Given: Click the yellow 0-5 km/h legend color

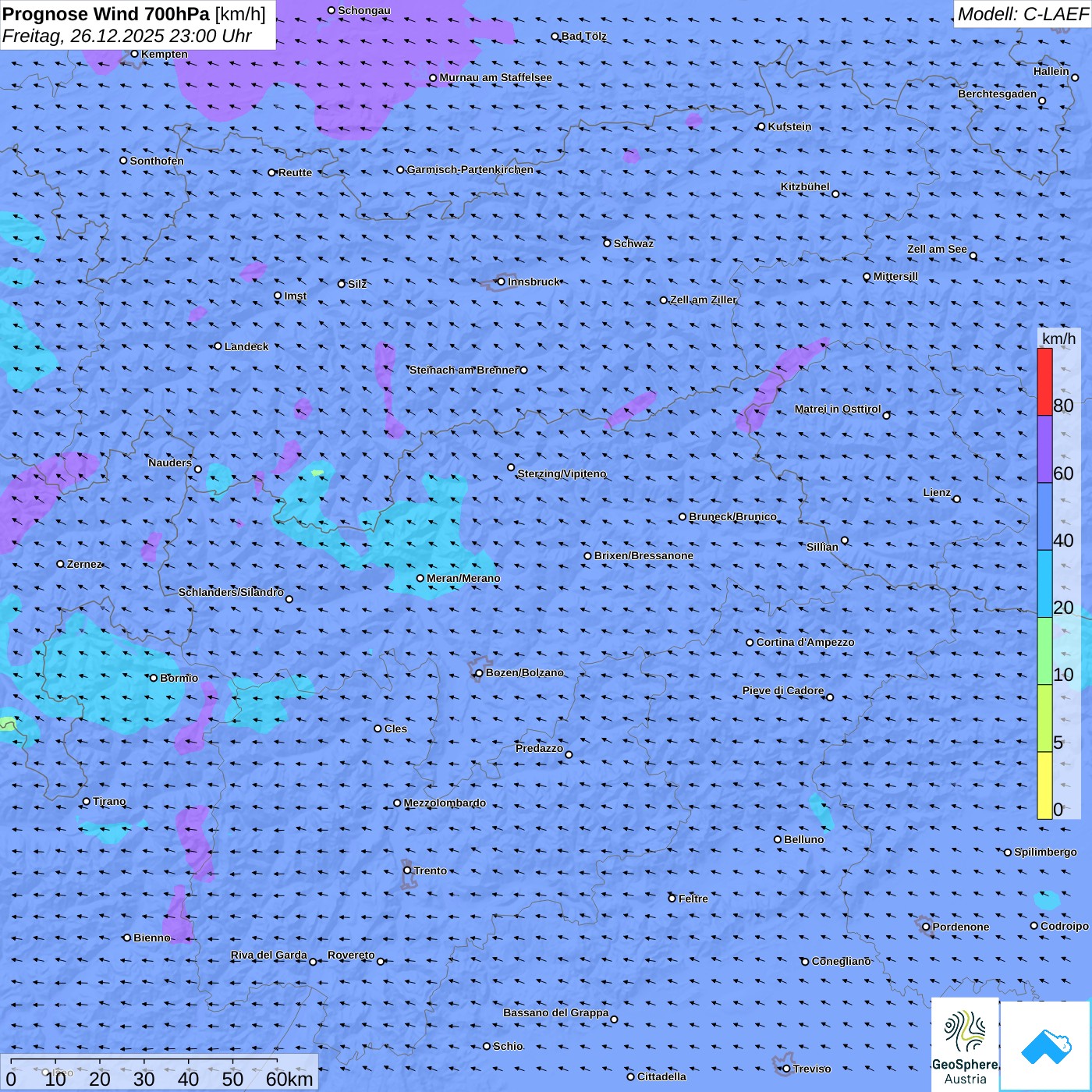Looking at the screenshot, I should [x=1044, y=785].
